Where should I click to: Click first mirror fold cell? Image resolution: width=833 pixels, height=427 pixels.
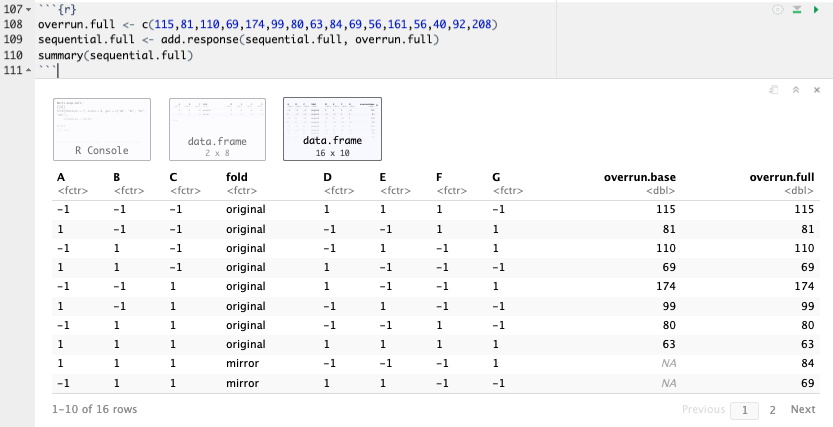tap(242, 363)
